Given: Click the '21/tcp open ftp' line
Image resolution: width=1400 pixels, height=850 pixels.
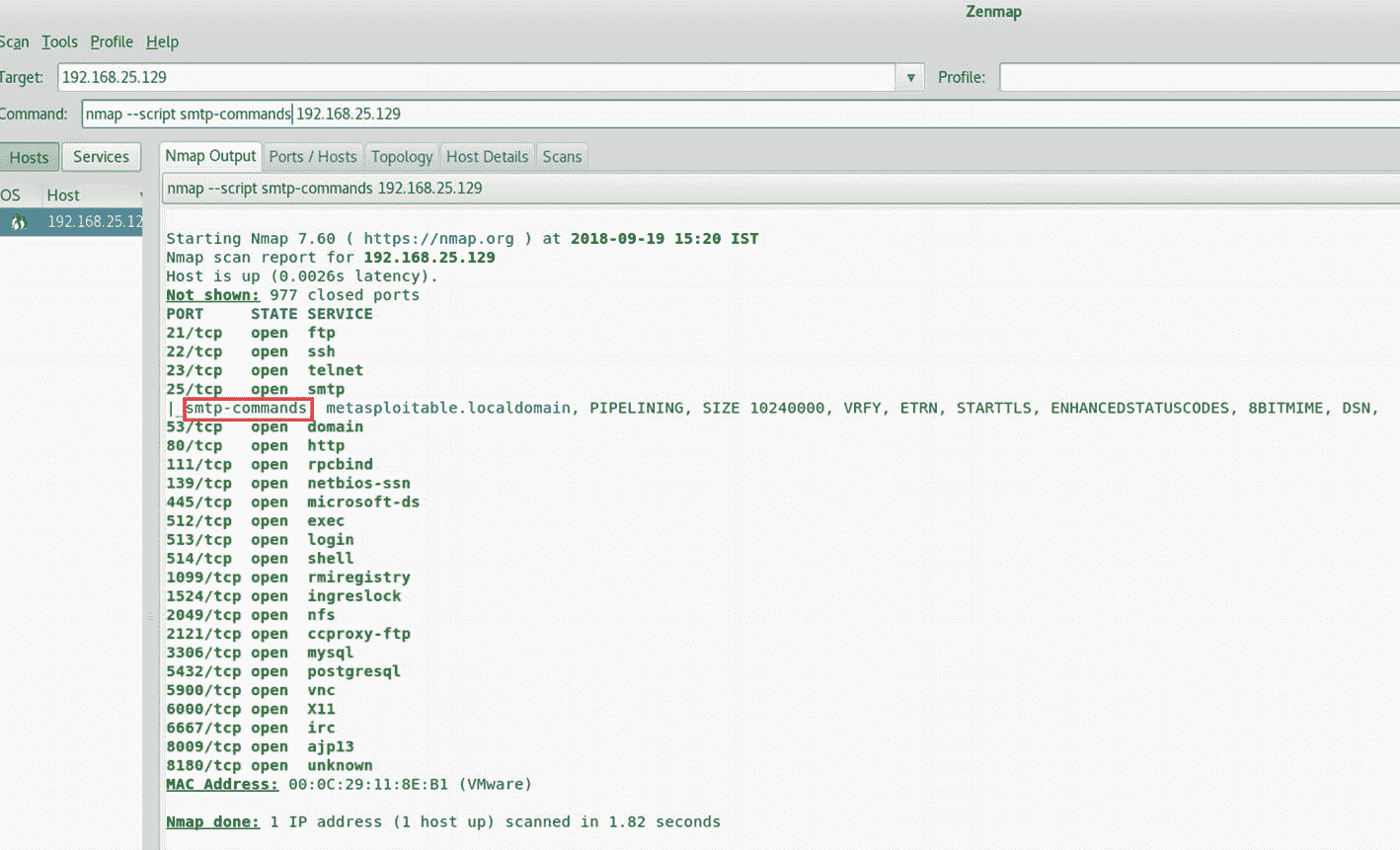Looking at the screenshot, I should click(x=251, y=333).
